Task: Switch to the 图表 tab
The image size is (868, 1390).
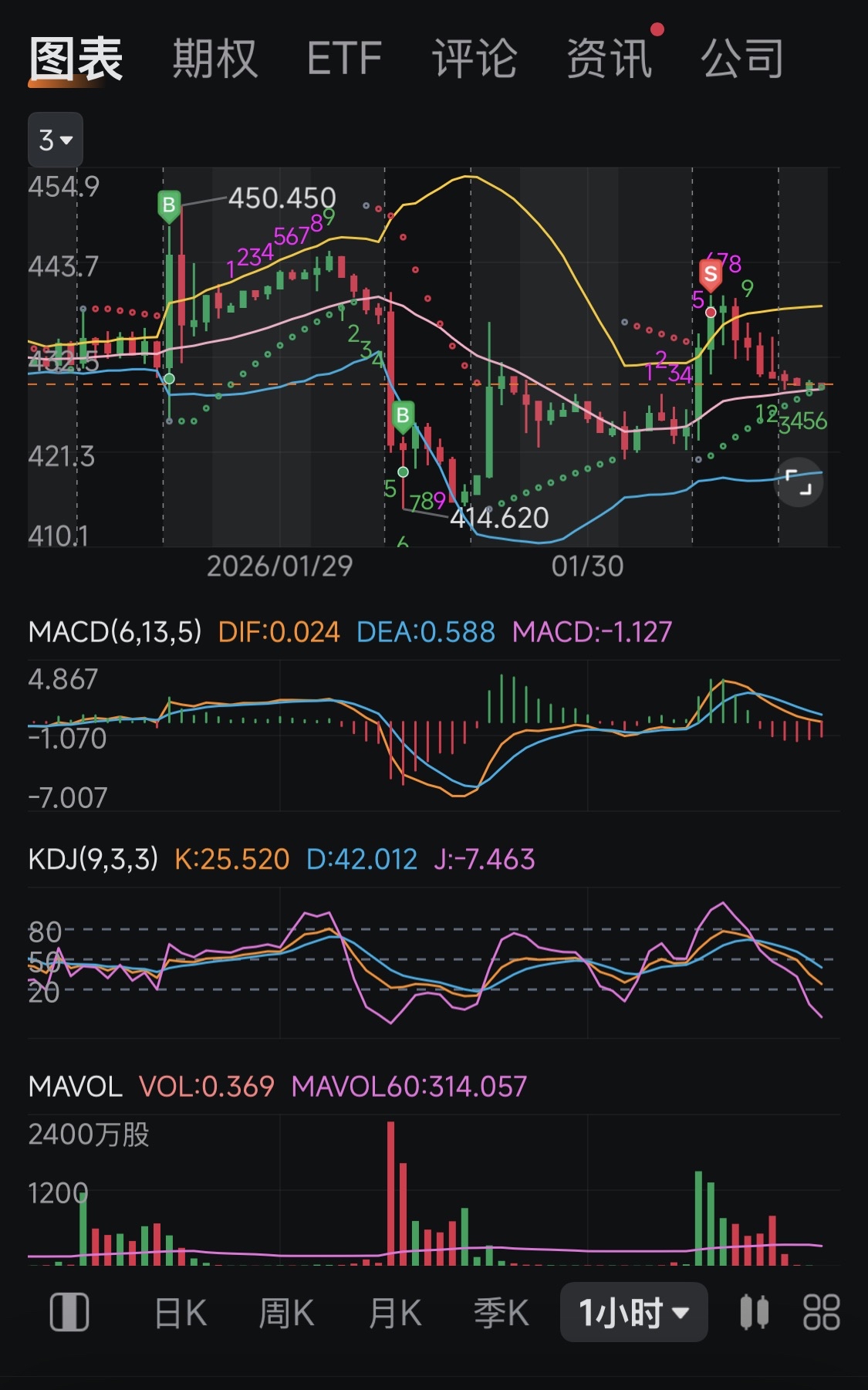Action: 76,59
